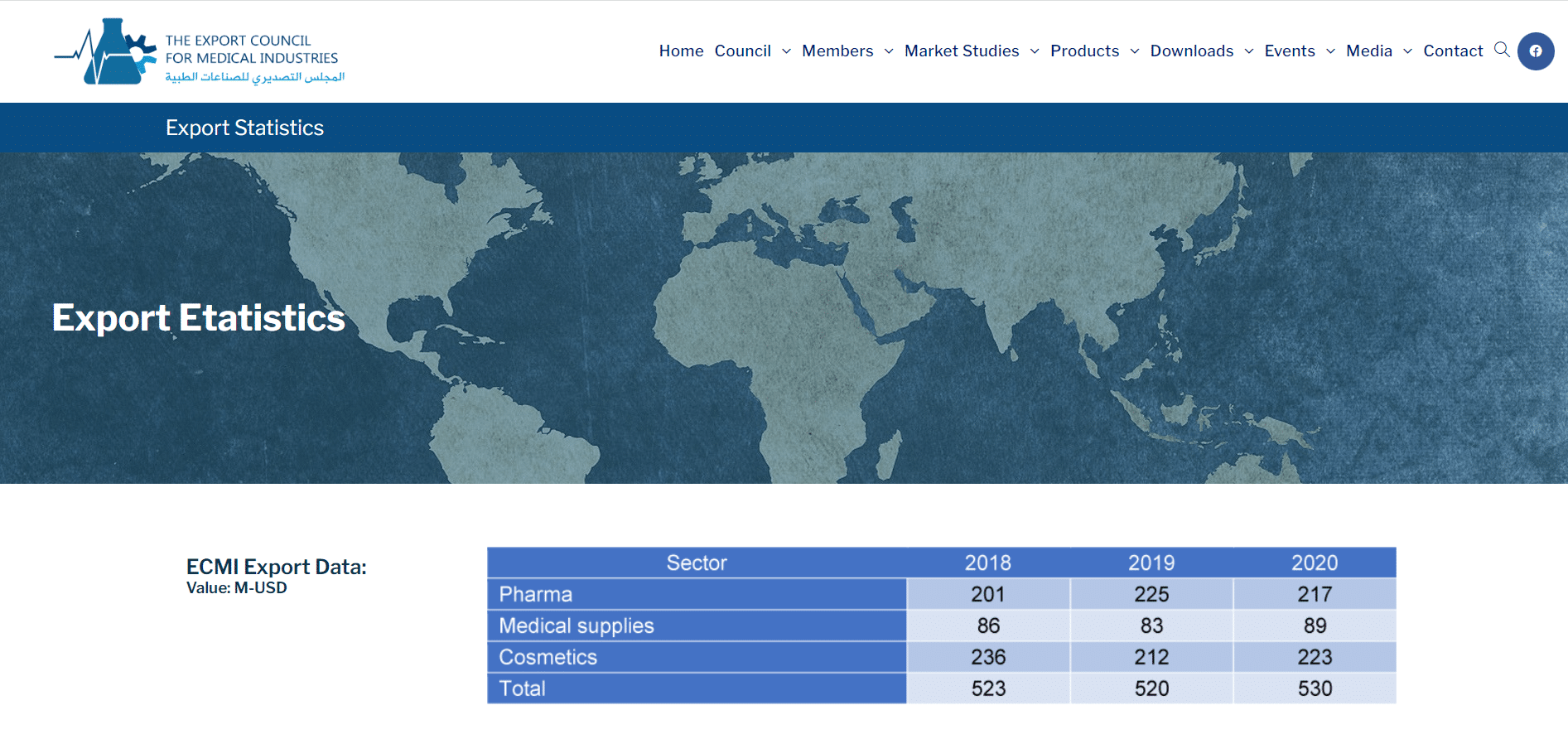Expand the Members dropdown chevron

click(x=889, y=51)
